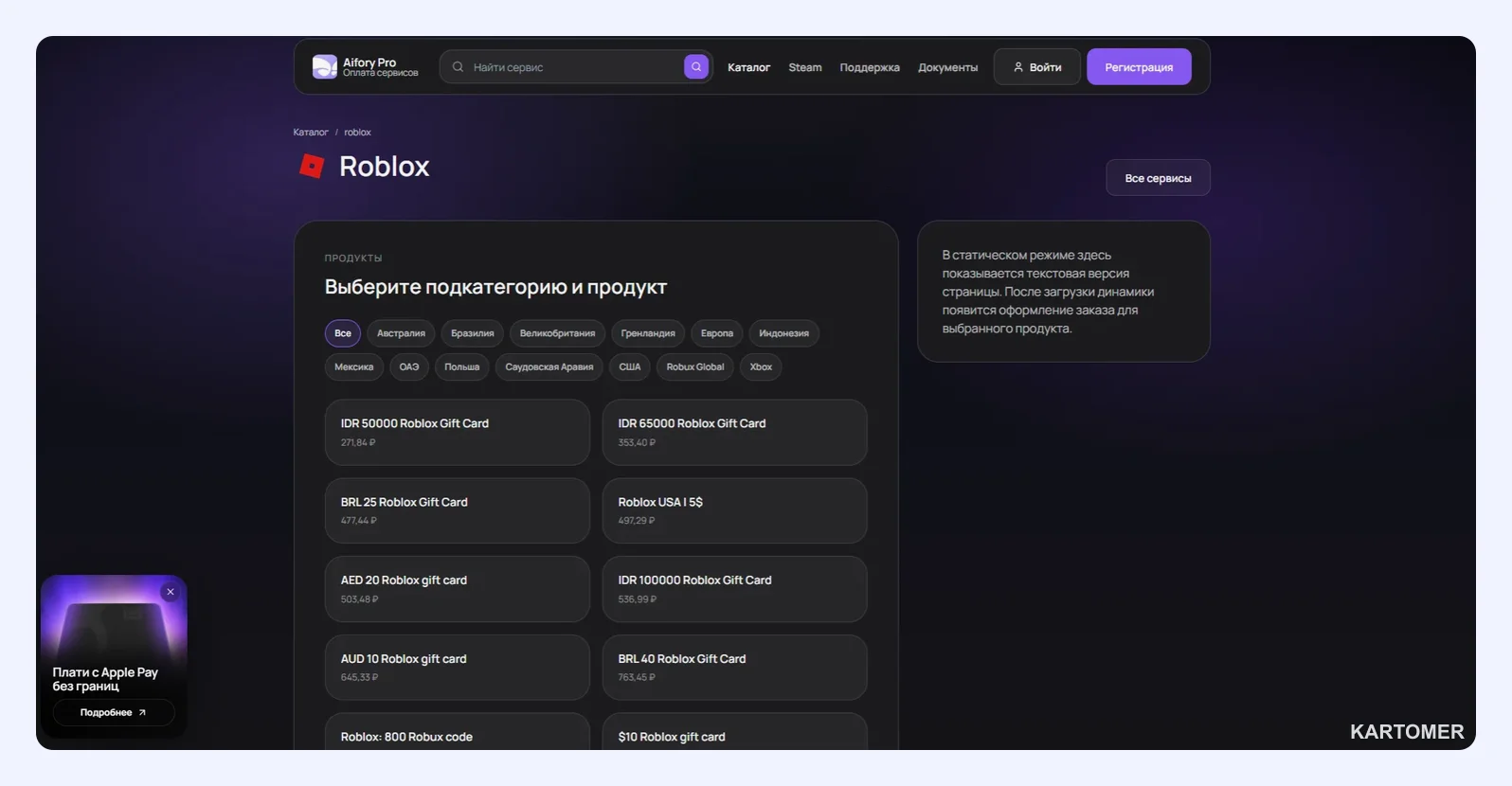Click the Все сервисы button
1512x786 pixels.
(1158, 178)
